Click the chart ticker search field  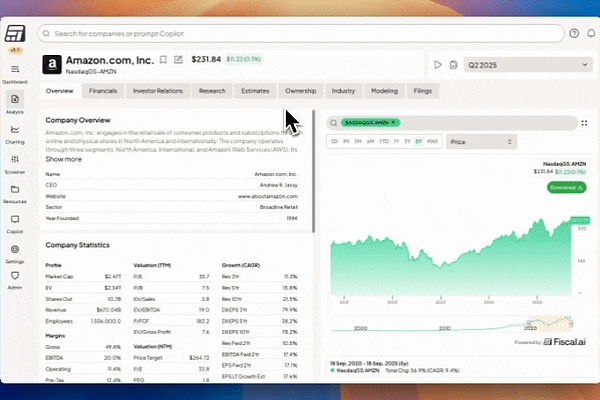click(x=452, y=123)
